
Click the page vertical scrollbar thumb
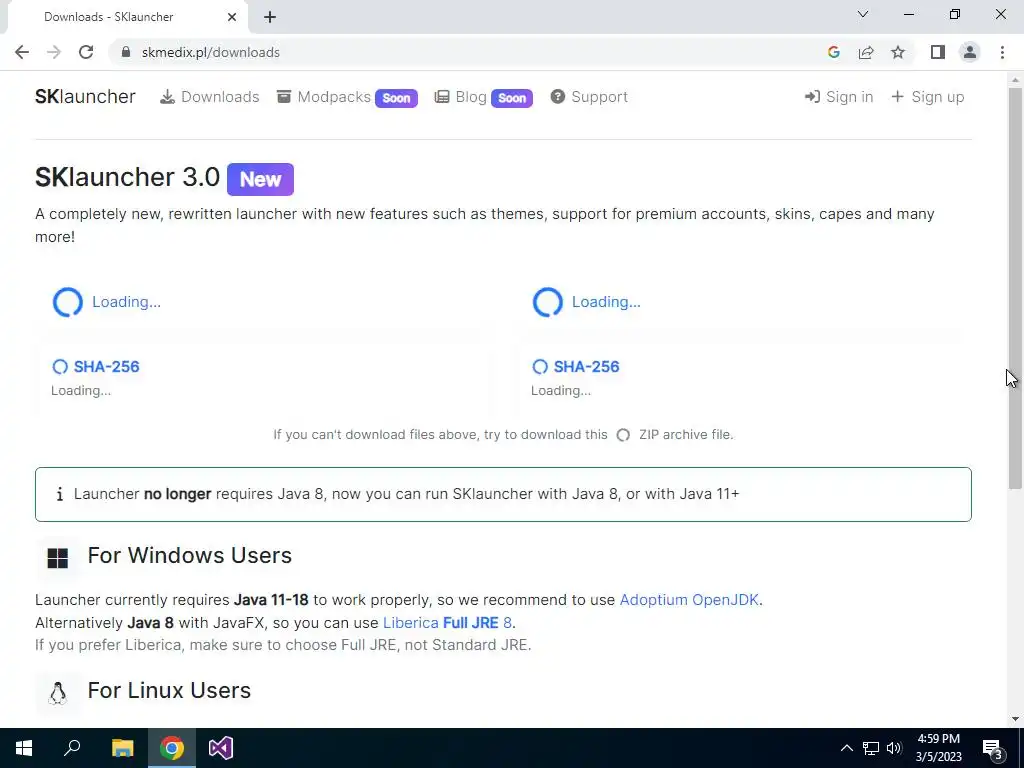(1015, 287)
